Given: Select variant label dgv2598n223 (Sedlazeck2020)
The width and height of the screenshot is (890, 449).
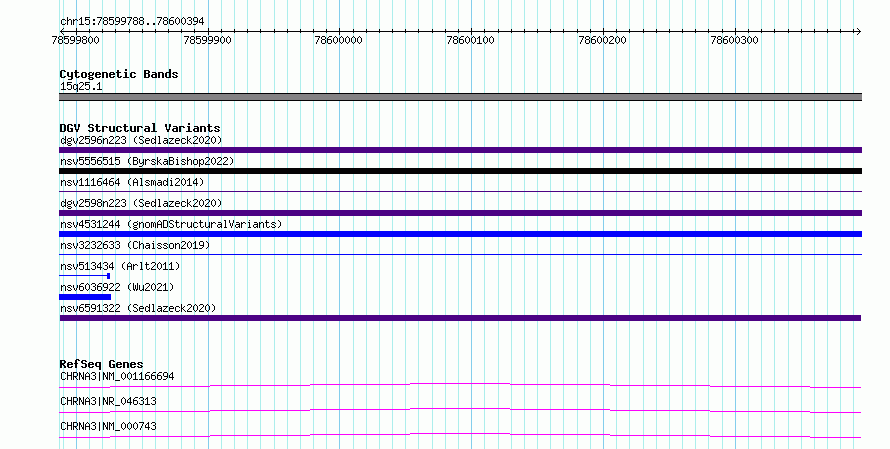Looking at the screenshot, I should pos(141,203).
